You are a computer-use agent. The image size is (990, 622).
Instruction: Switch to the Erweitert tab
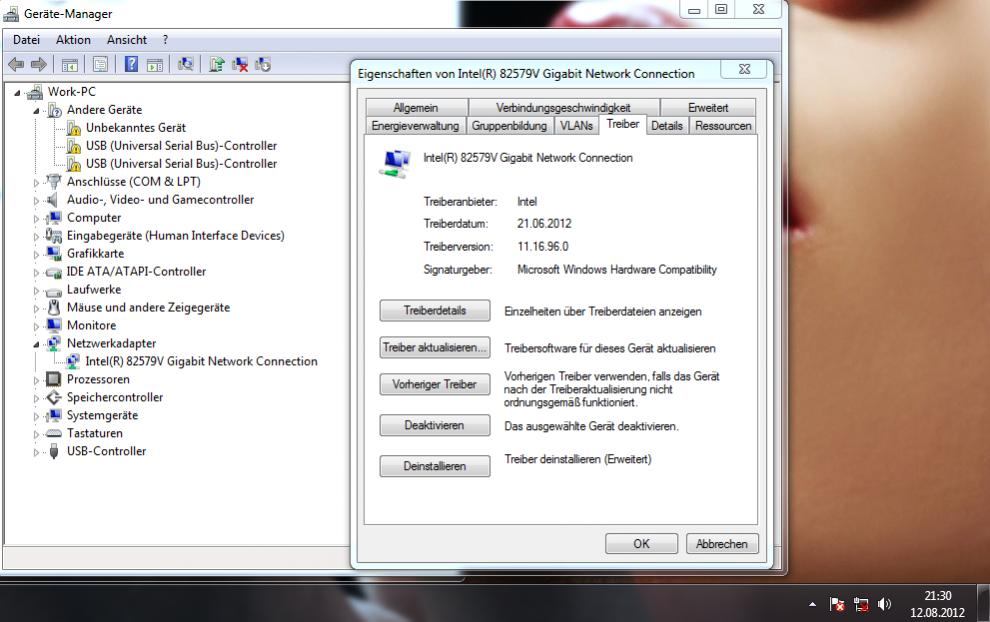coord(708,107)
